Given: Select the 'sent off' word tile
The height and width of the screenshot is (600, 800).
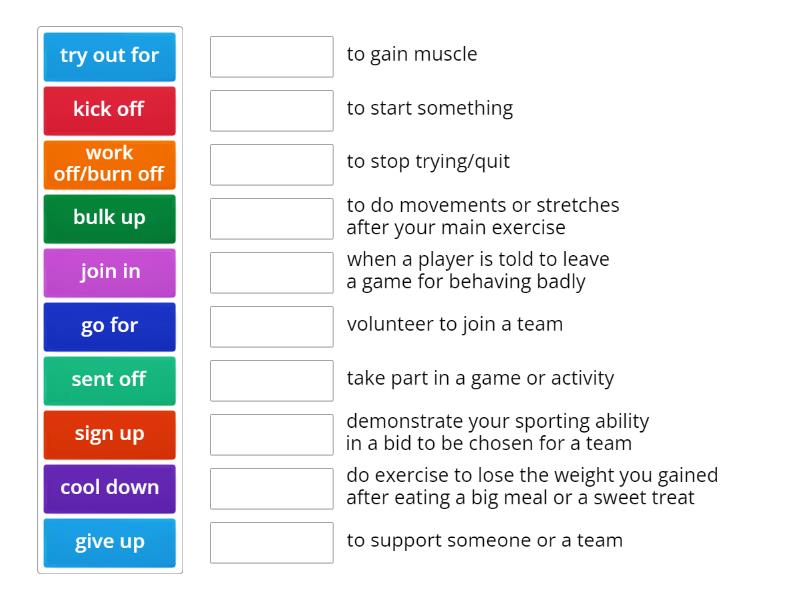Looking at the screenshot, I should tap(109, 380).
